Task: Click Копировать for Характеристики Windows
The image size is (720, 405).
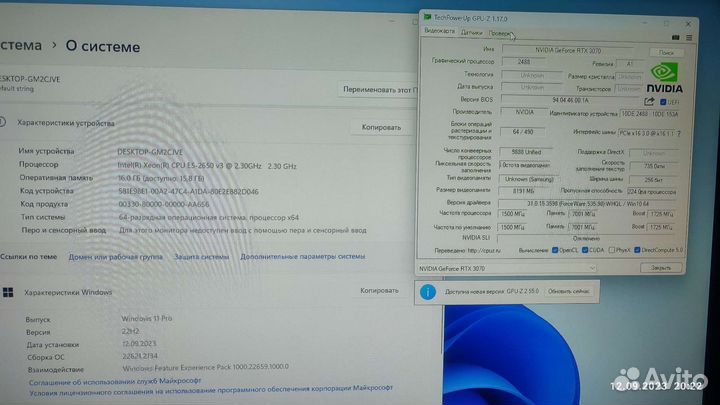Action: coord(379,291)
